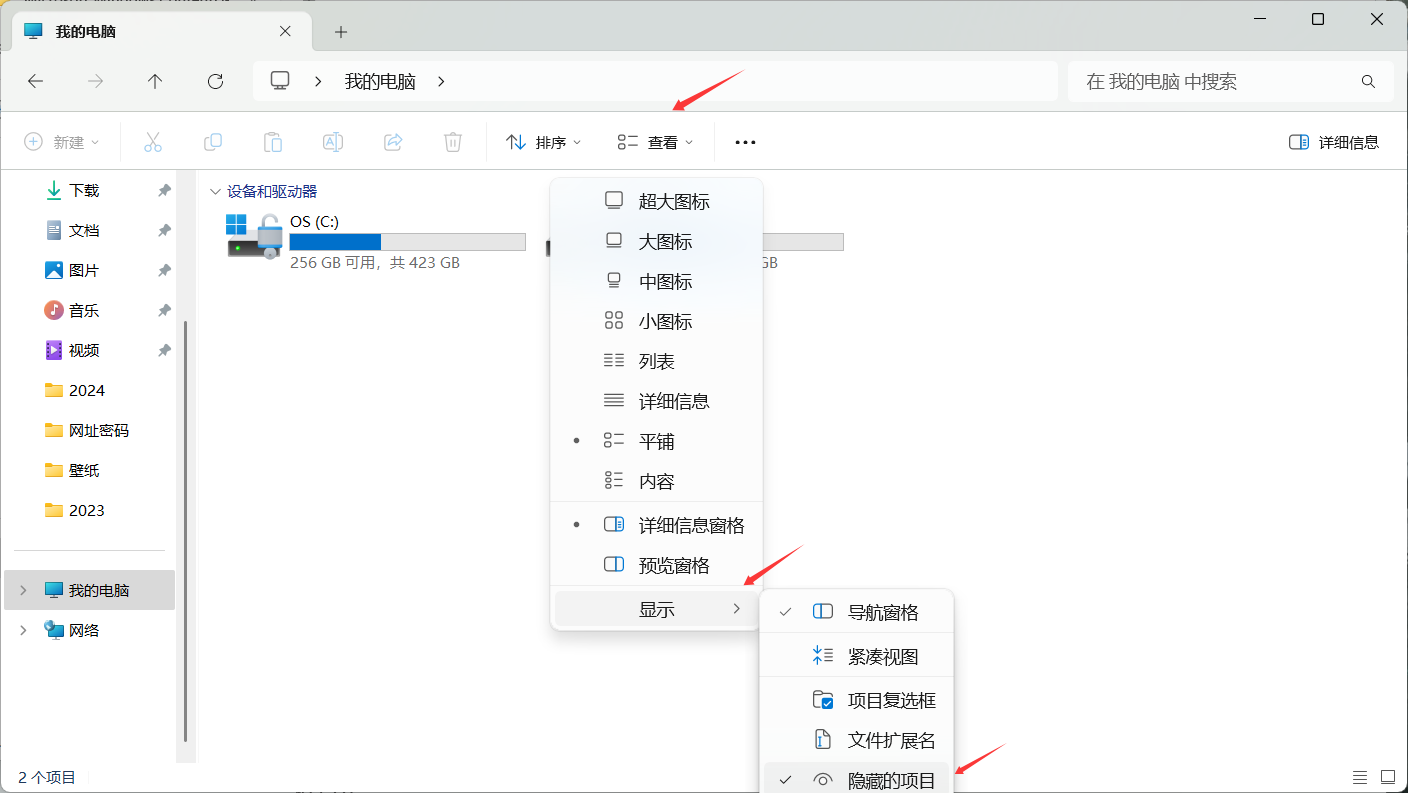Click the Delete trash bin icon
Screen dimensions: 1408x793
(x=453, y=142)
